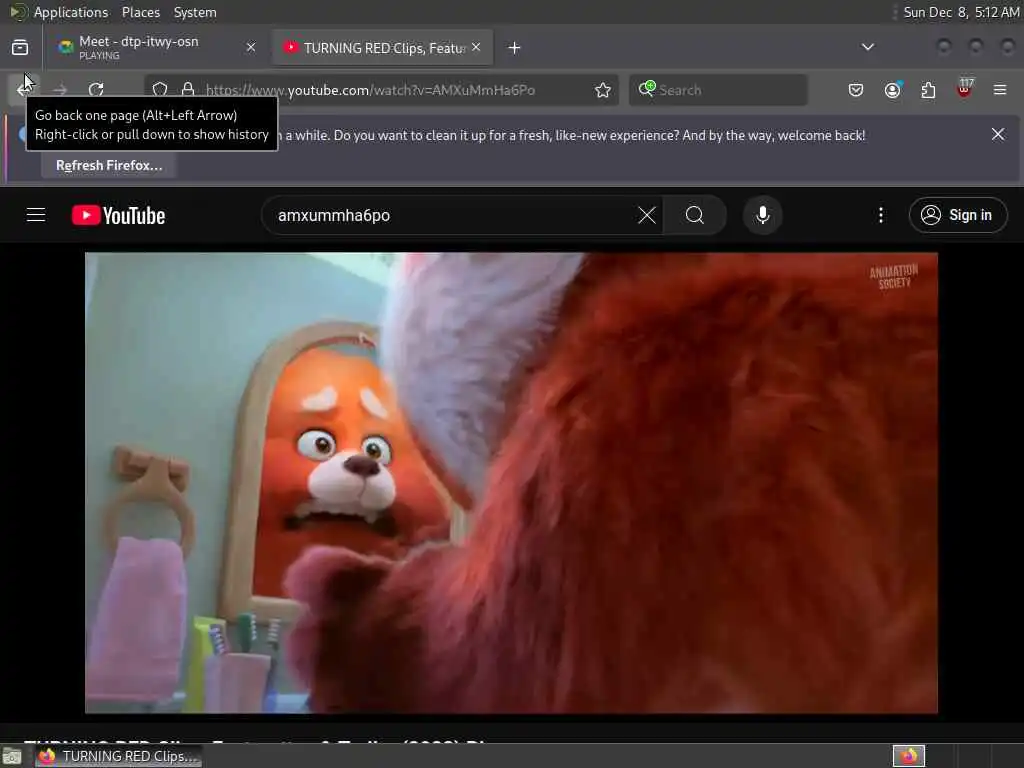Viewport: 1024px width, 768px height.
Task: Select TURNING RED Clips taskbar window button
Action: coord(118,756)
